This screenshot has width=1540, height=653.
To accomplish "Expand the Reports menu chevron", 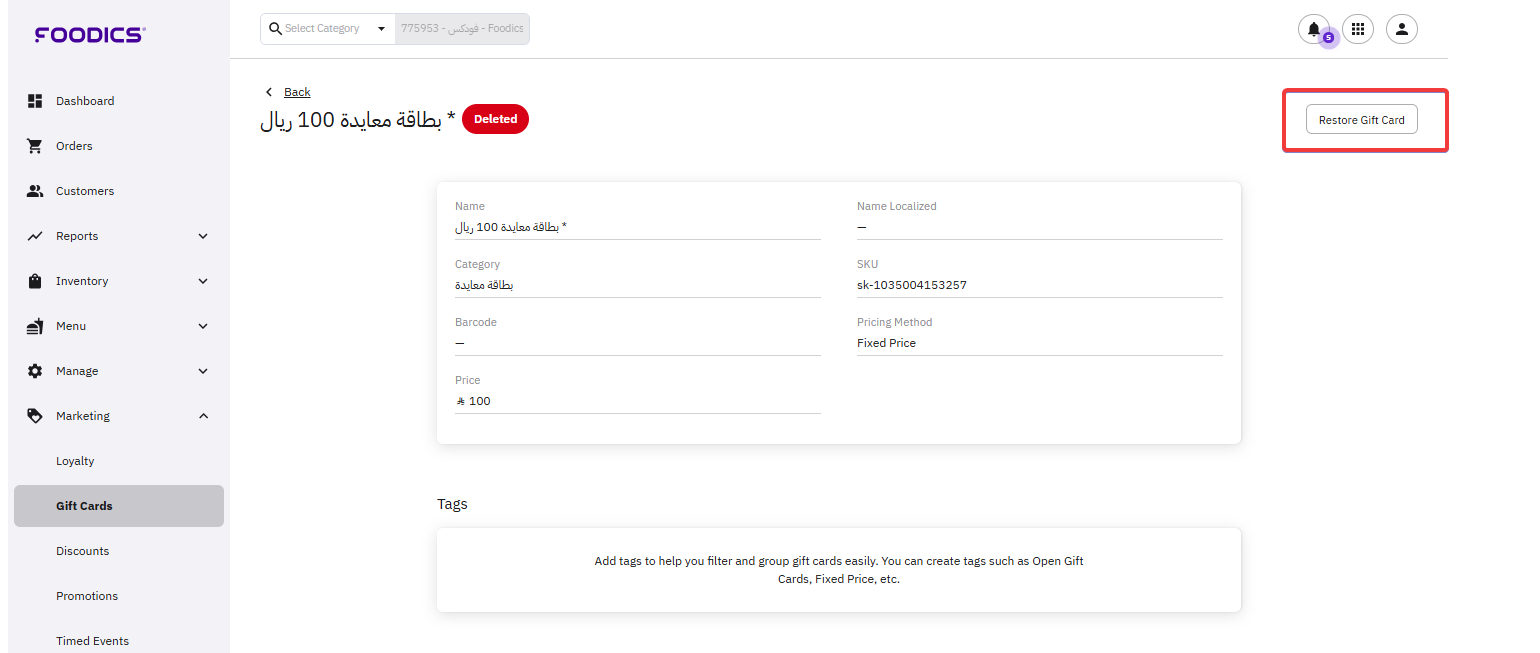I will (203, 236).
